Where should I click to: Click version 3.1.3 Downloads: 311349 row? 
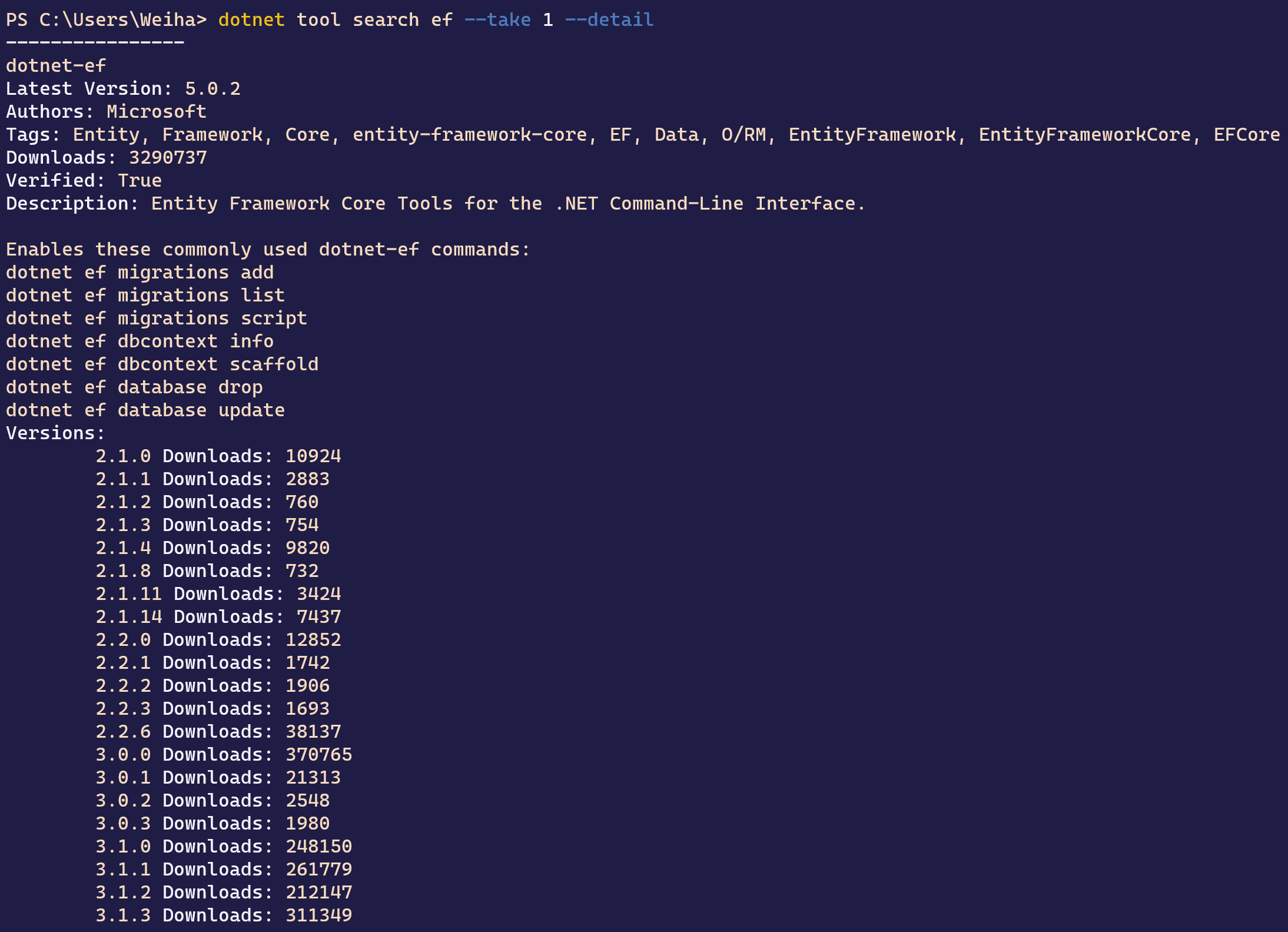coord(224,915)
